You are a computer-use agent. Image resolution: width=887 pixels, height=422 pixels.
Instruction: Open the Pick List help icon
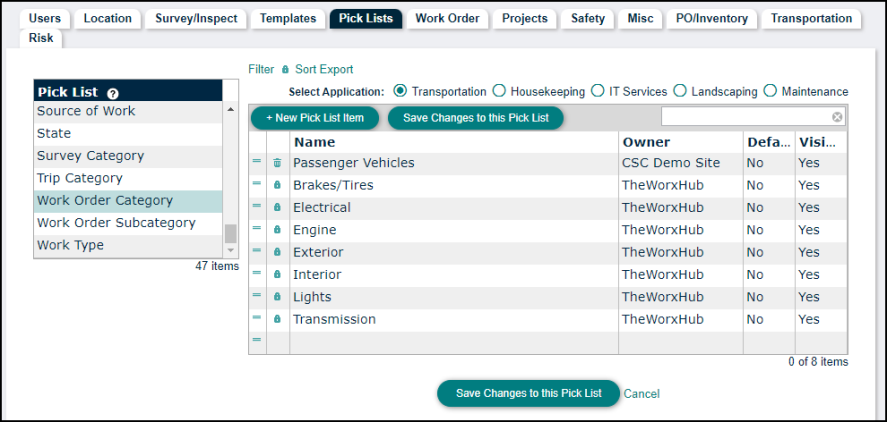[112, 93]
